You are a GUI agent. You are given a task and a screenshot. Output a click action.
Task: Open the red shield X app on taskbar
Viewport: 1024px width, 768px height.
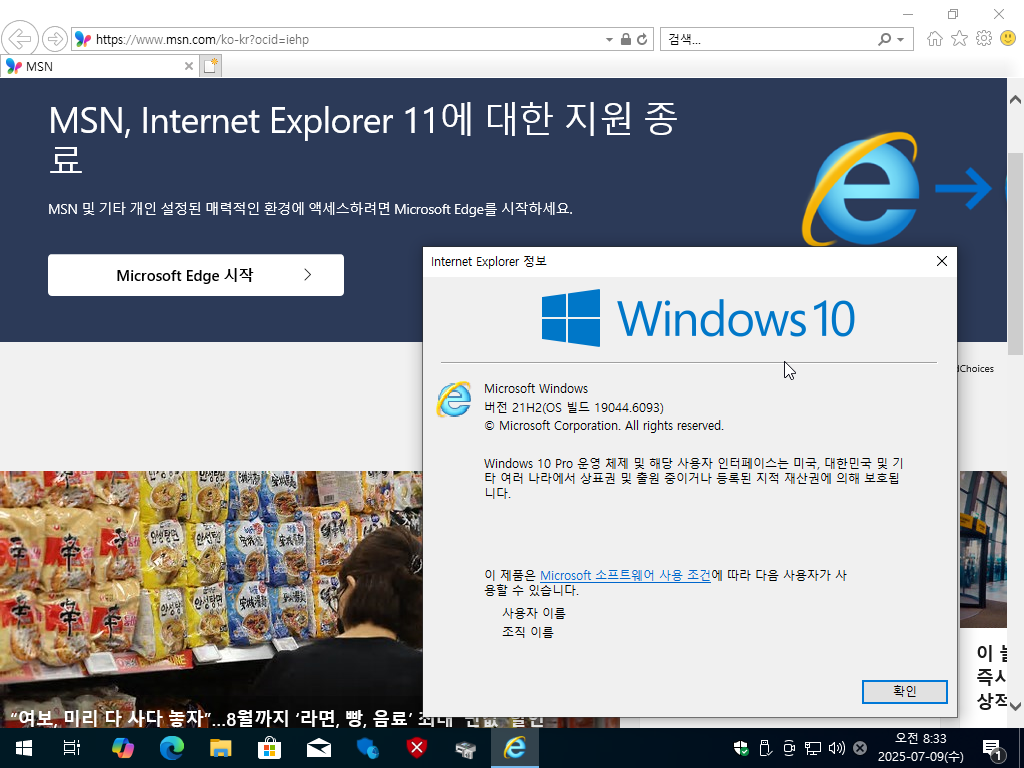(417, 748)
